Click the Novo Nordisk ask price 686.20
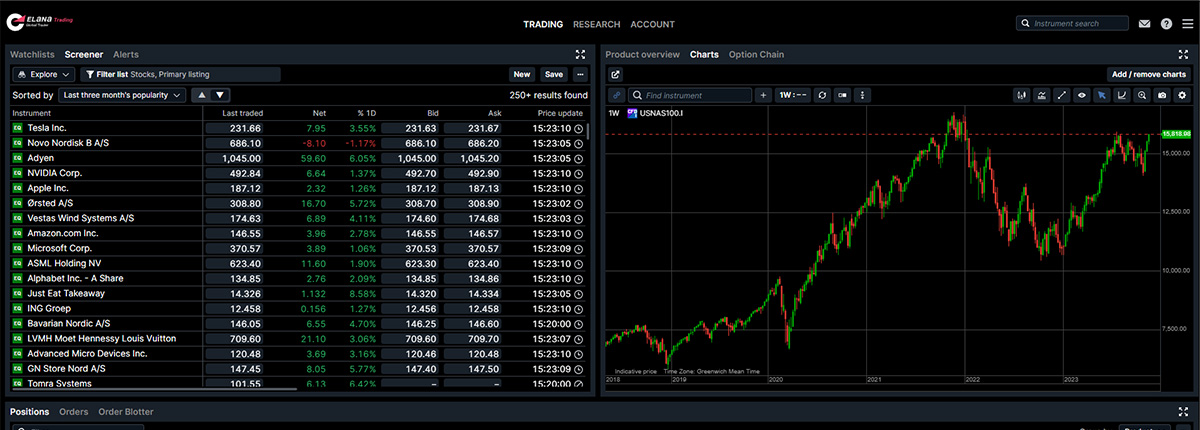Viewport: 1200px width, 430px height. (x=472, y=143)
